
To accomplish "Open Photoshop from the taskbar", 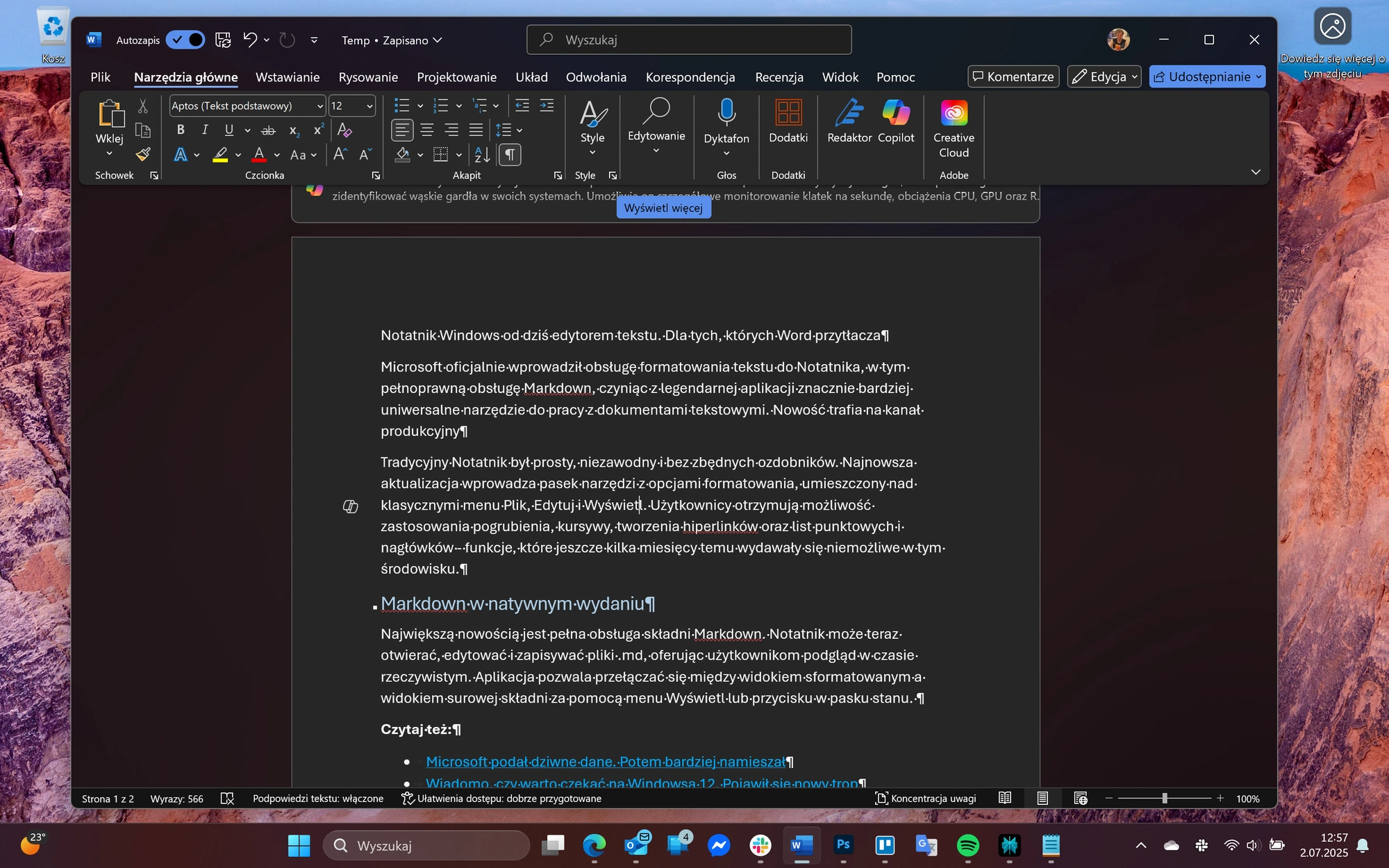I will 843,845.
